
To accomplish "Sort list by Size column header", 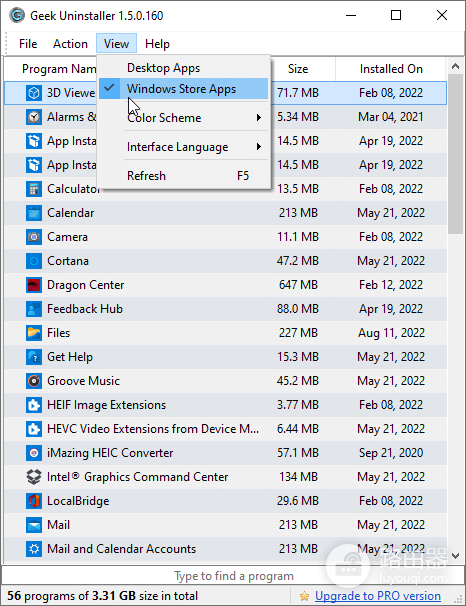I will [298, 69].
